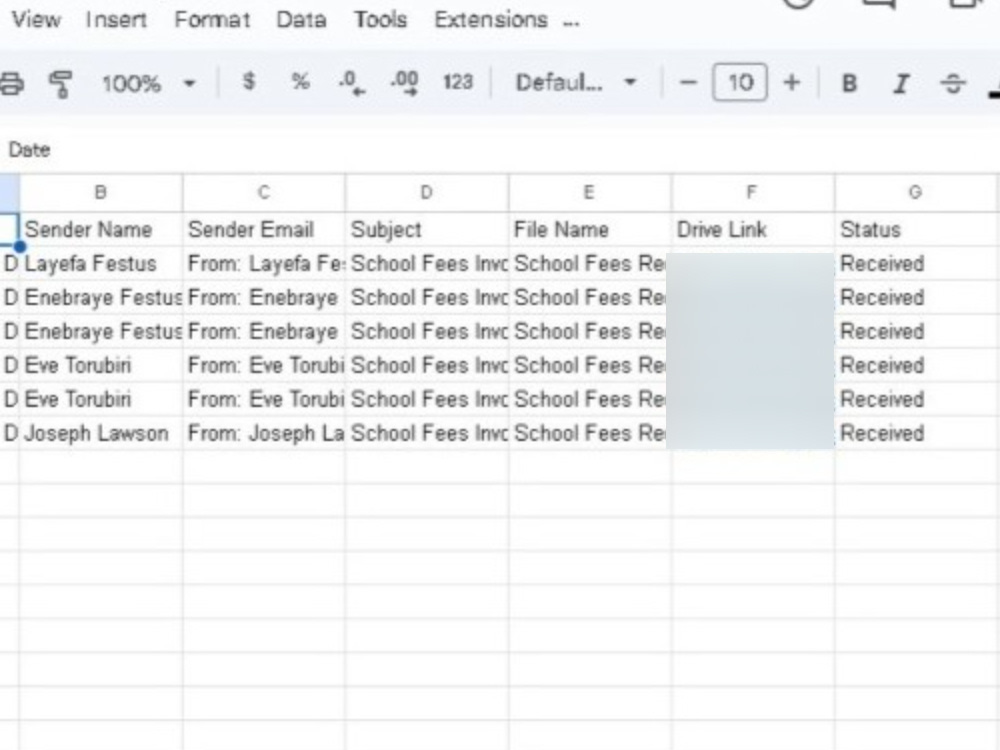Select the Status header cell

(916, 230)
